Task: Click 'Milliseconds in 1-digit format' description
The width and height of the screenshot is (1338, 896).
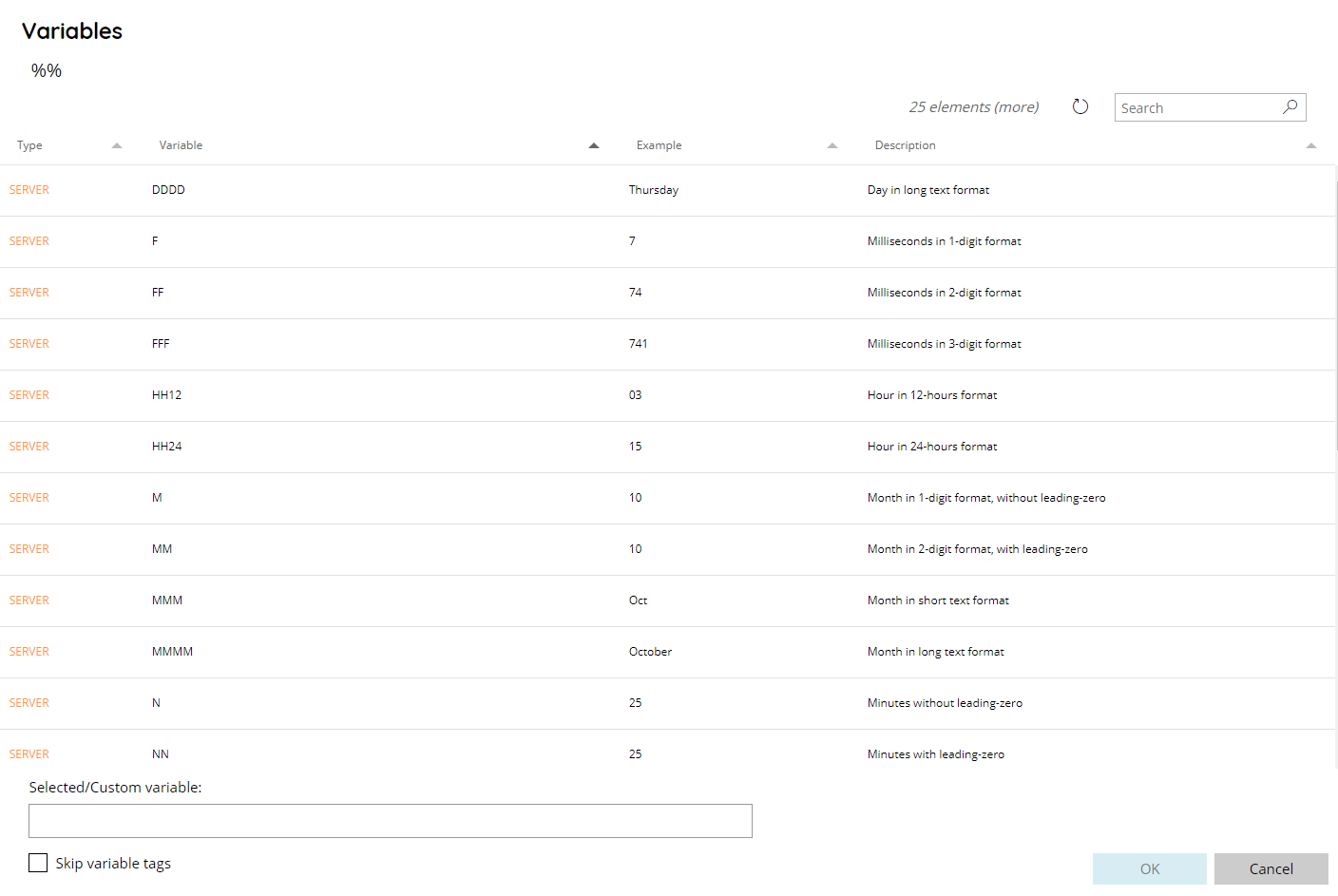Action: (x=945, y=241)
